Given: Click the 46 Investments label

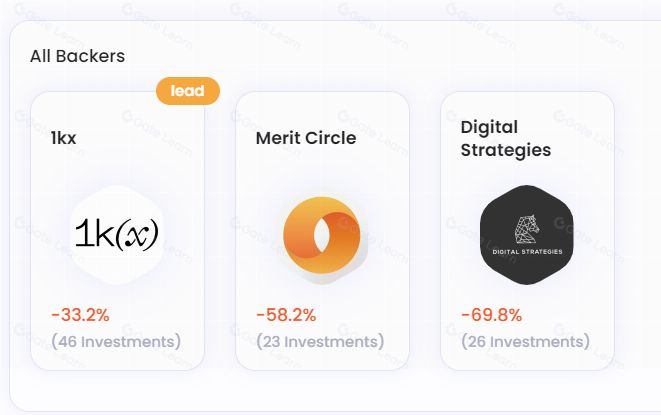Looking at the screenshot, I should coord(116,341).
